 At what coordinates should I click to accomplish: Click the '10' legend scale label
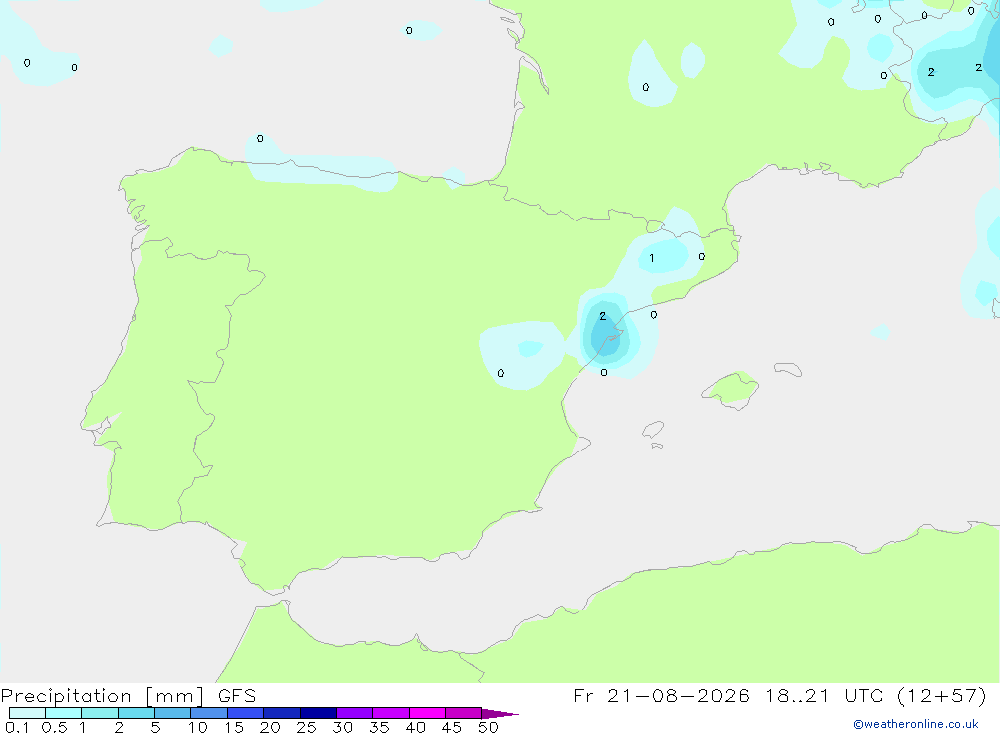198,727
